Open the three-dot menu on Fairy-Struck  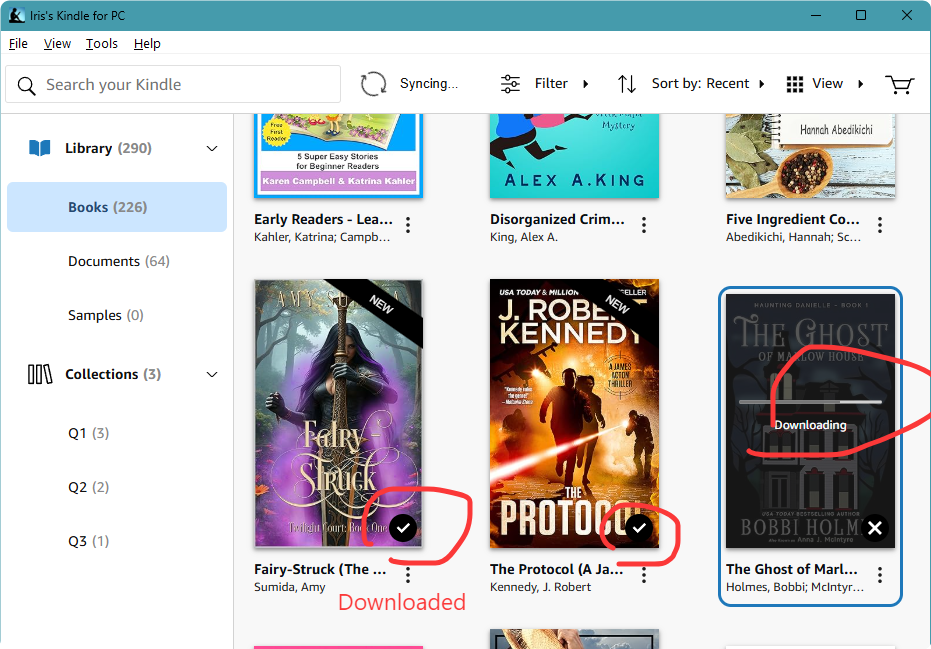(408, 575)
